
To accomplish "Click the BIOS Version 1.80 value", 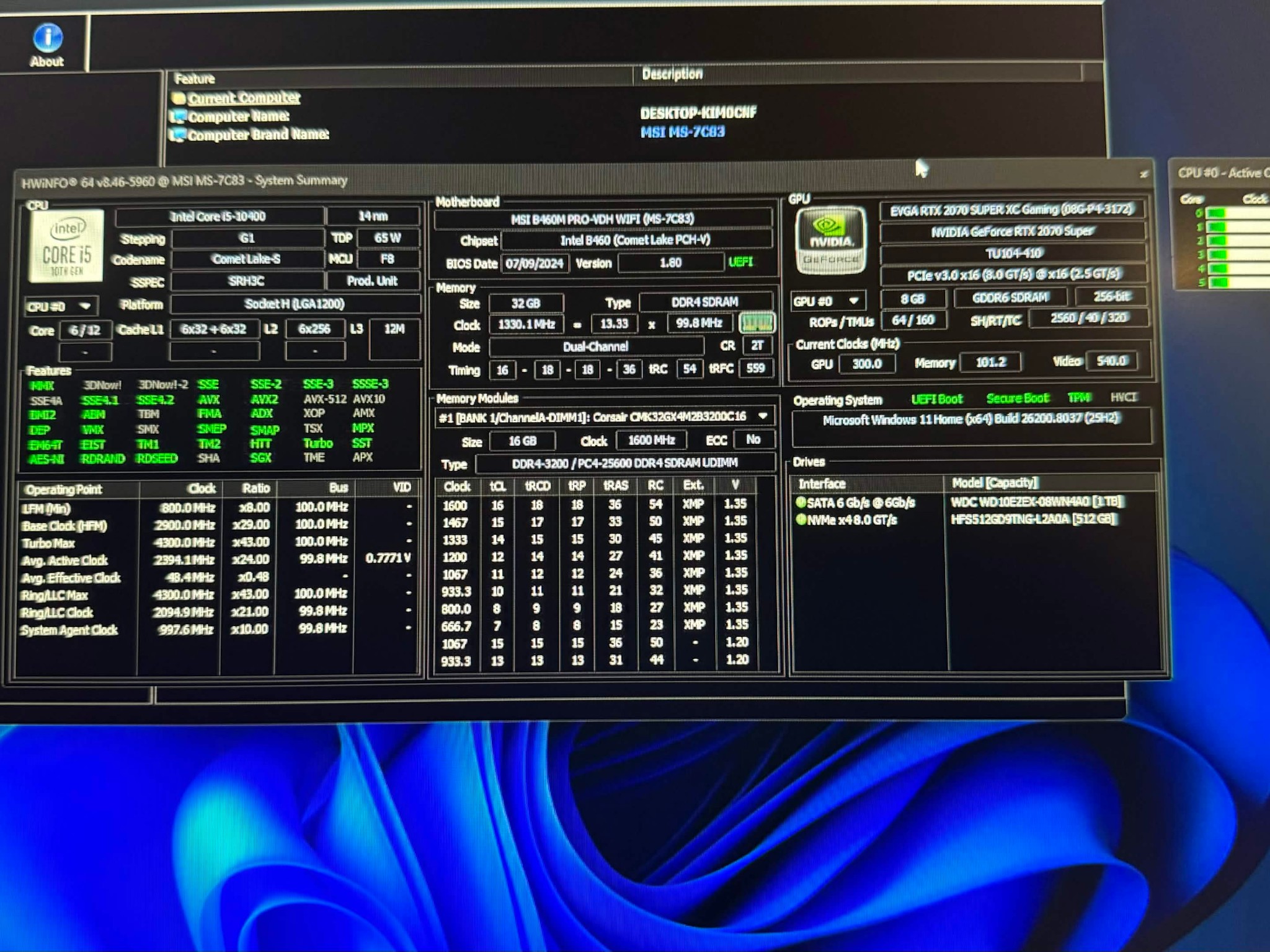I will point(671,263).
